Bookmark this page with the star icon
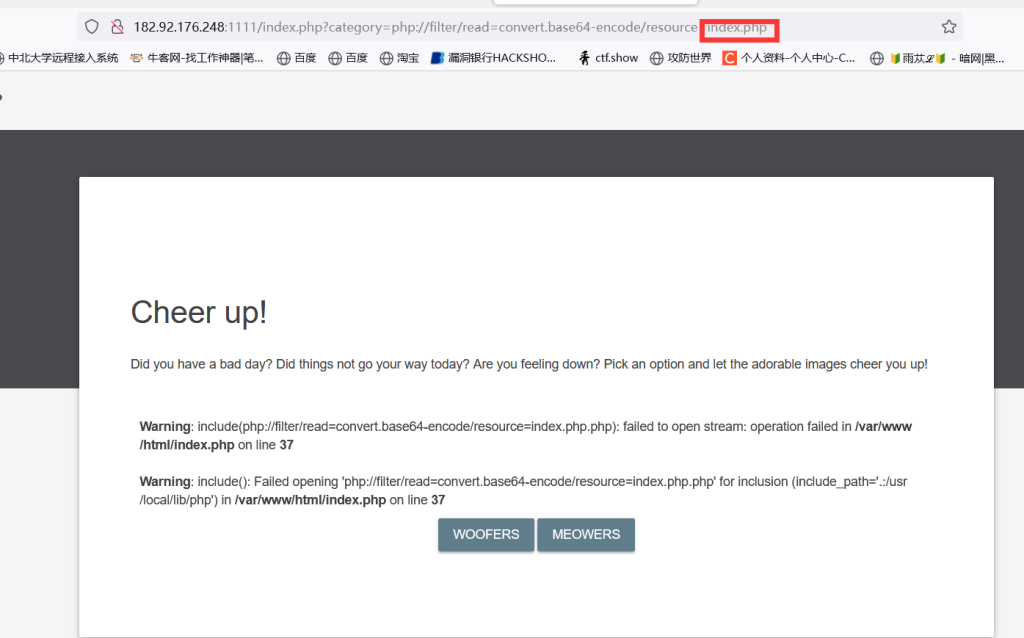The image size is (1024, 638). click(949, 27)
